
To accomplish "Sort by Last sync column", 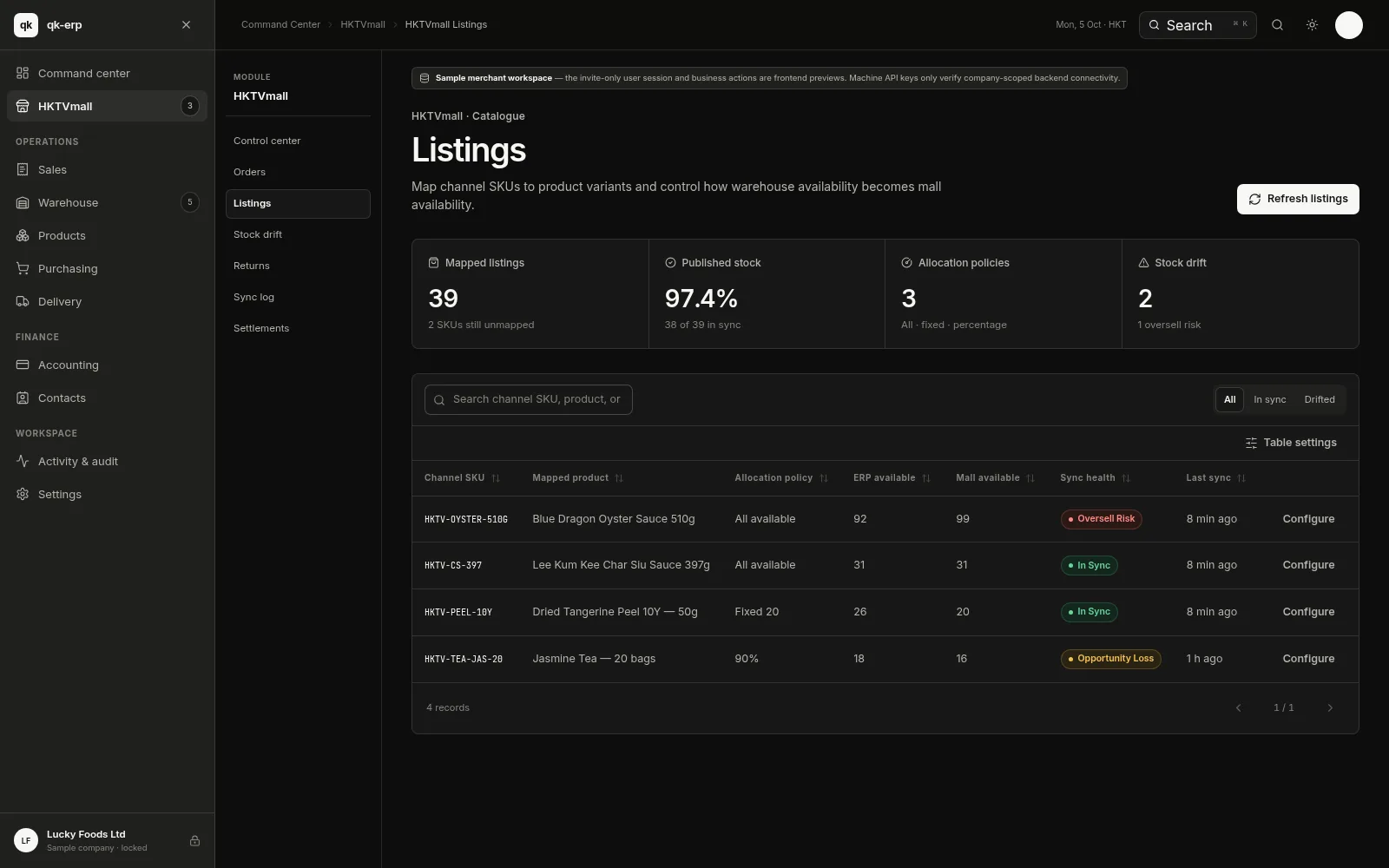I will (1215, 478).
